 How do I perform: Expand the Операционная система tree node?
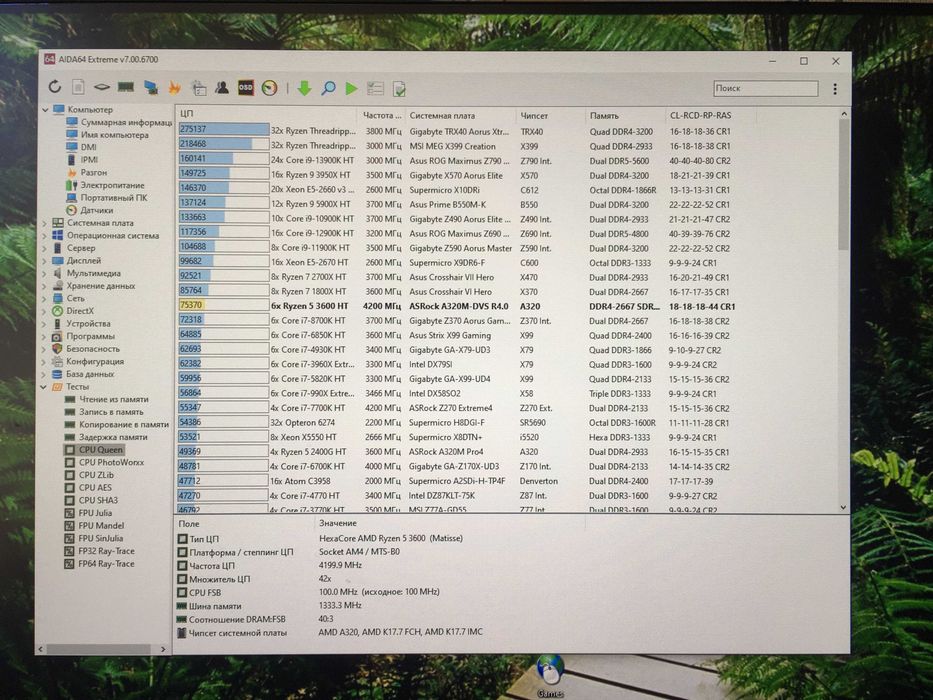coord(44,235)
